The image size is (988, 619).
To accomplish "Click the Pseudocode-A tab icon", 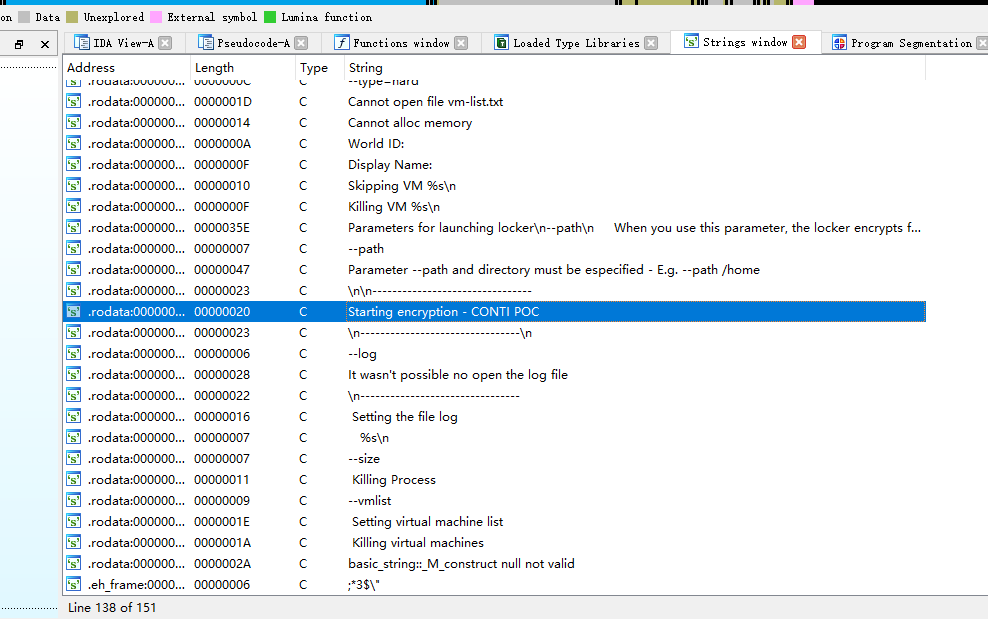I will coord(205,42).
